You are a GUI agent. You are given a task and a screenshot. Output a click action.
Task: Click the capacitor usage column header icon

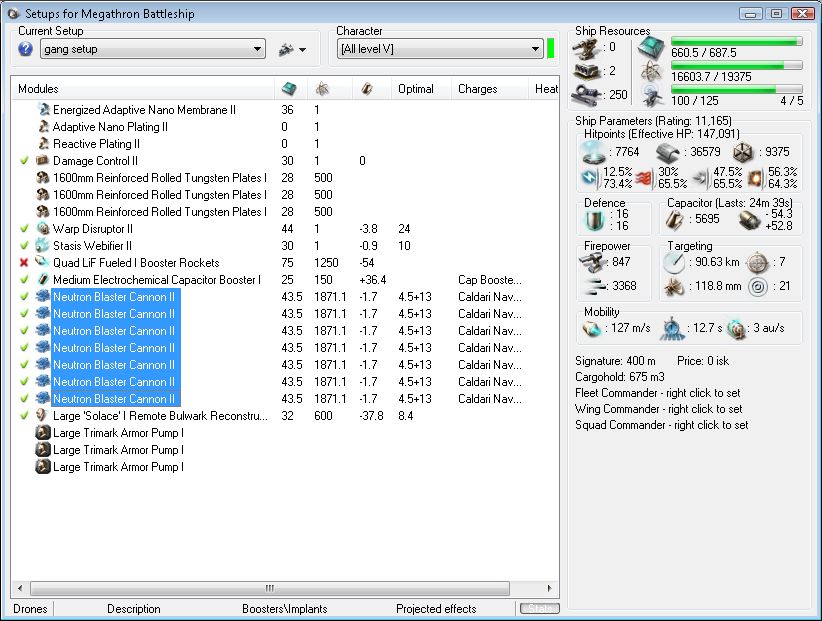point(367,89)
